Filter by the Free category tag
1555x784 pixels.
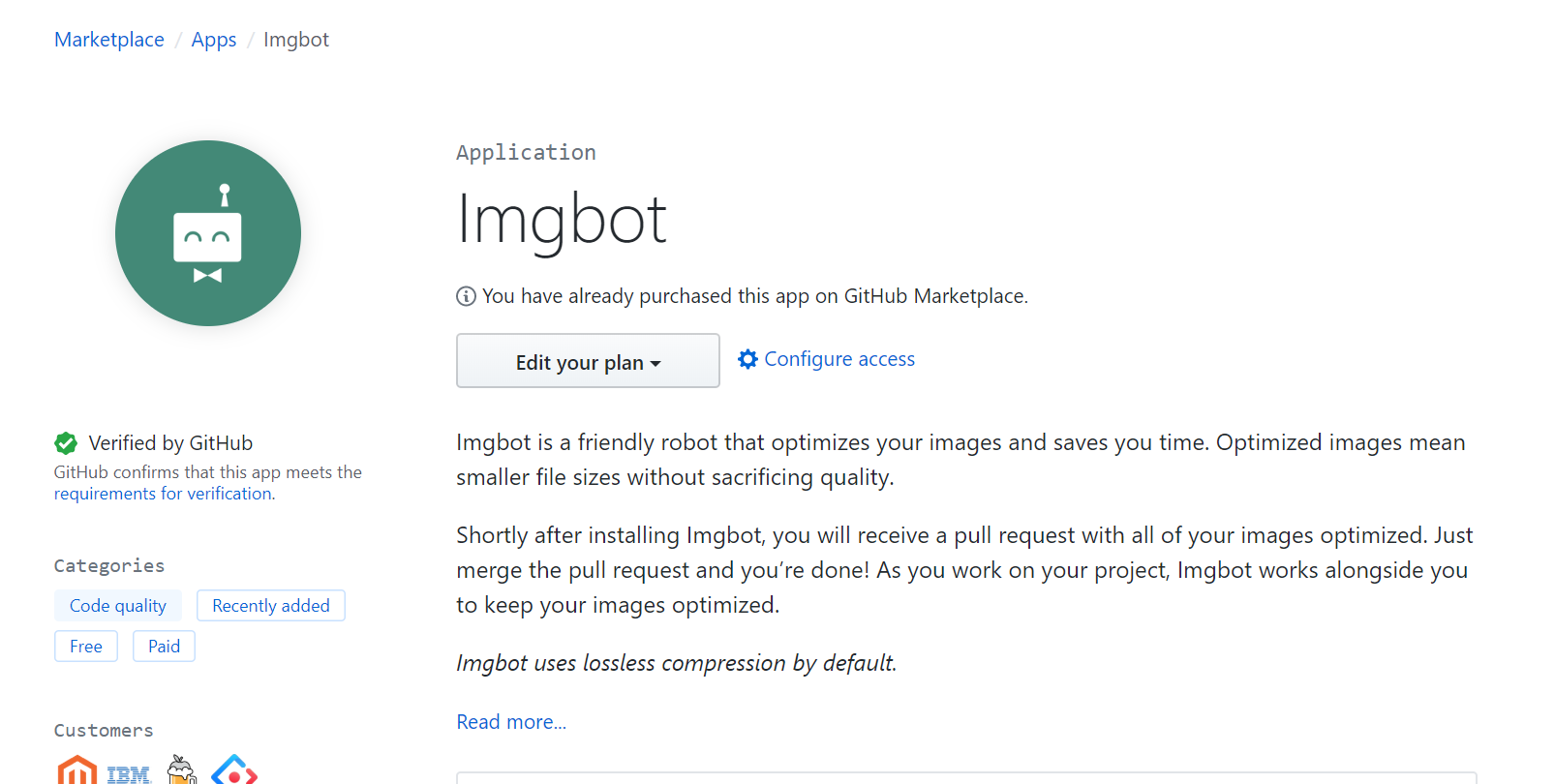pos(86,647)
